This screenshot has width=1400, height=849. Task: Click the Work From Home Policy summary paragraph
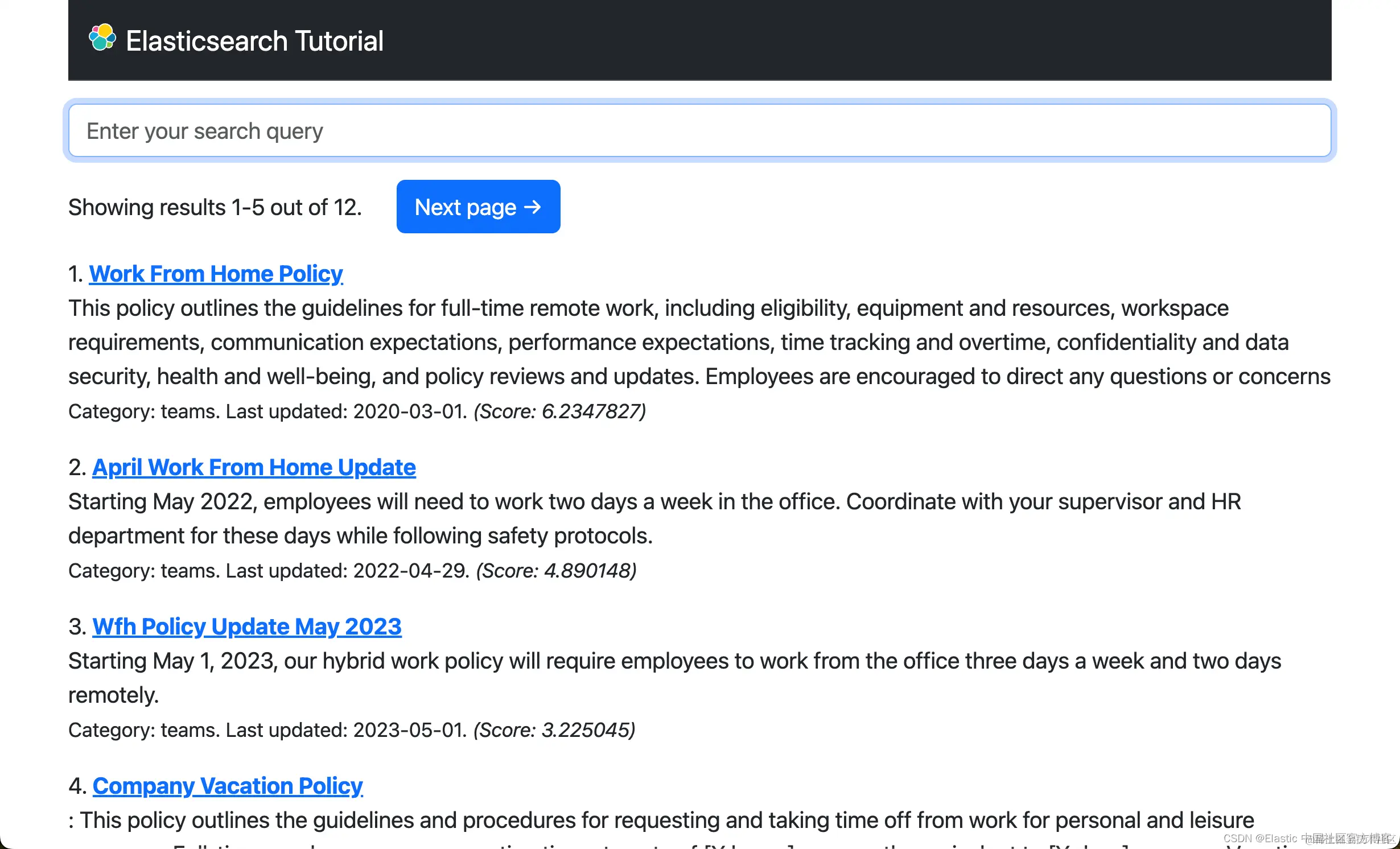pos(699,342)
